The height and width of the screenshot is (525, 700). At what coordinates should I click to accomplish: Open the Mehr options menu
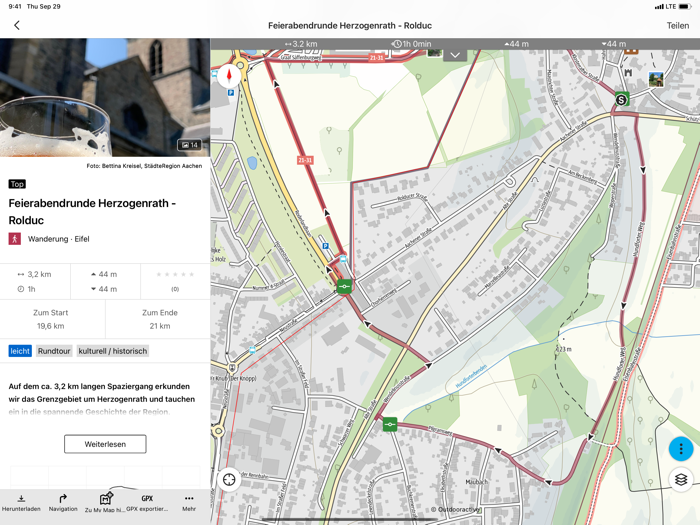tap(189, 503)
